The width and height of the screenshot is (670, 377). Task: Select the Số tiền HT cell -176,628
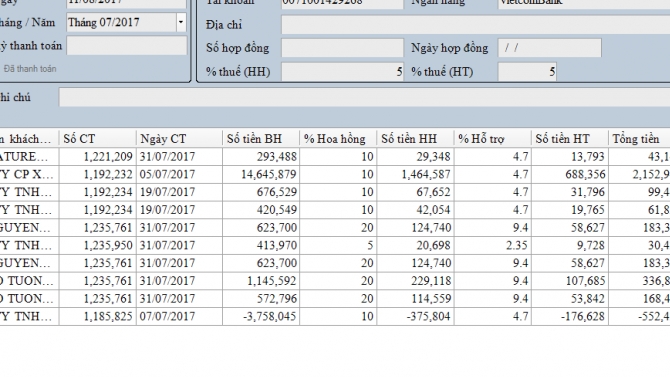[570, 316]
